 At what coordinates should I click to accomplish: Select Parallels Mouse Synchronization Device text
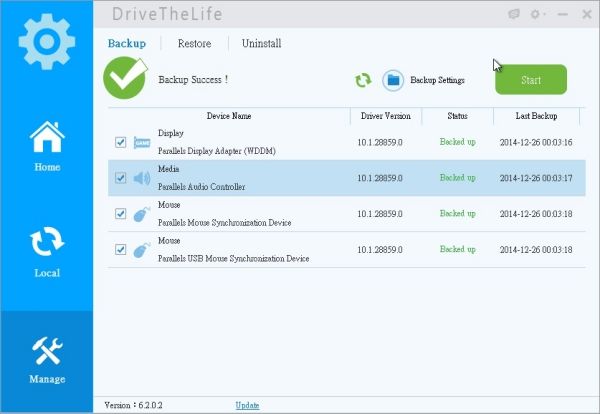tap(225, 223)
